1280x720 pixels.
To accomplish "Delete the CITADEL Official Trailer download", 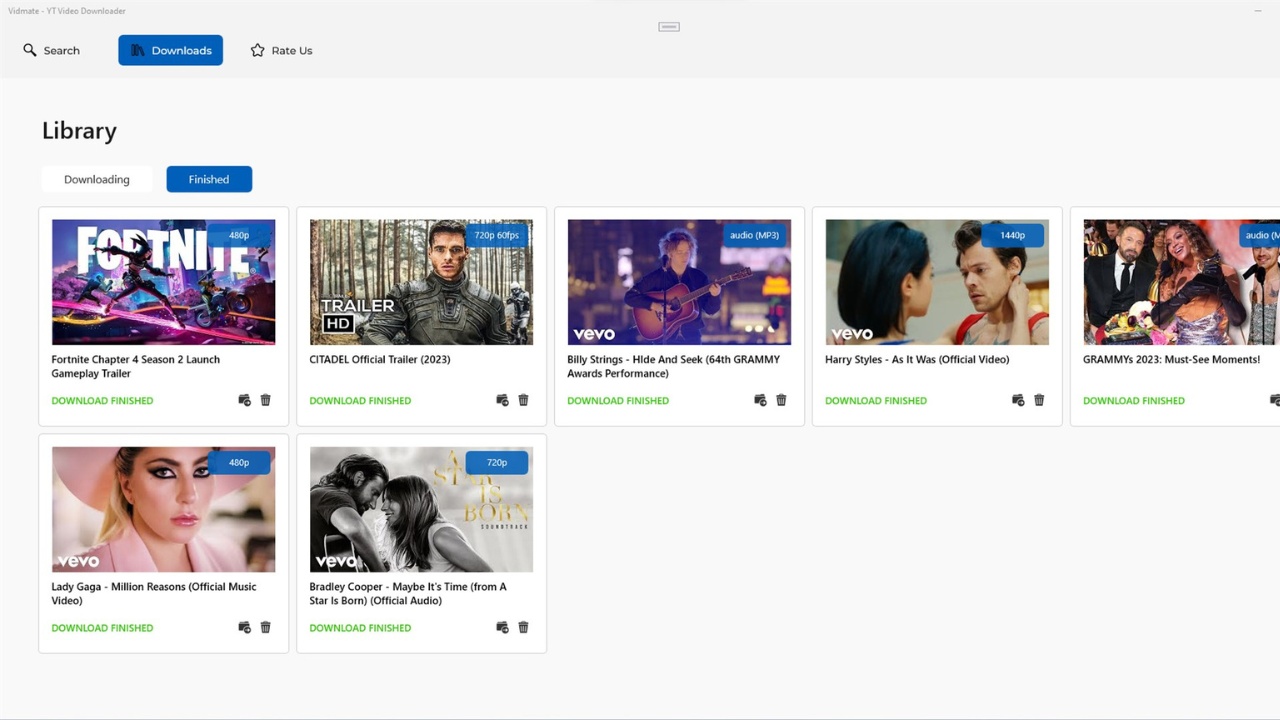I will pos(523,400).
